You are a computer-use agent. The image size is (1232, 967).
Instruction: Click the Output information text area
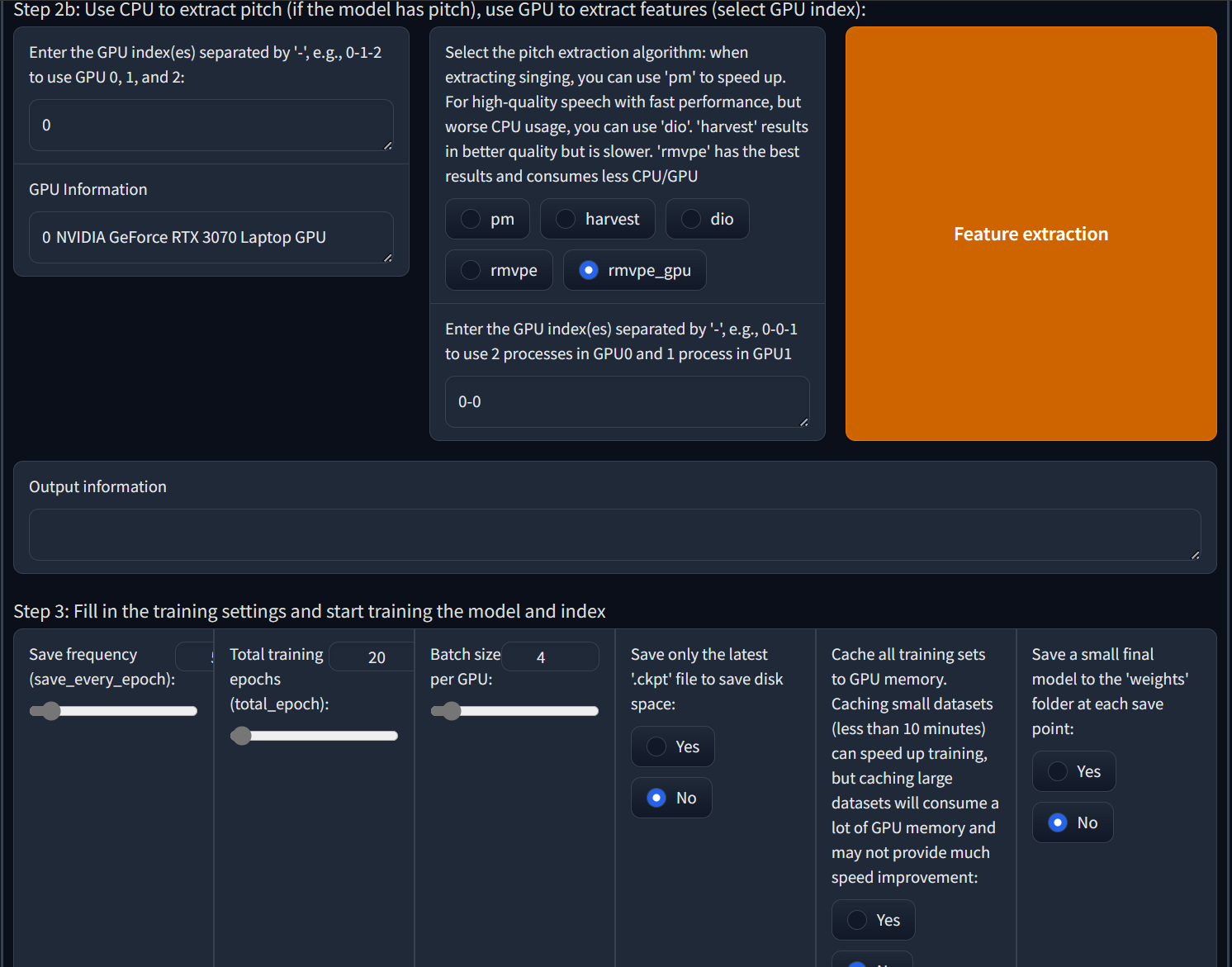(x=614, y=534)
